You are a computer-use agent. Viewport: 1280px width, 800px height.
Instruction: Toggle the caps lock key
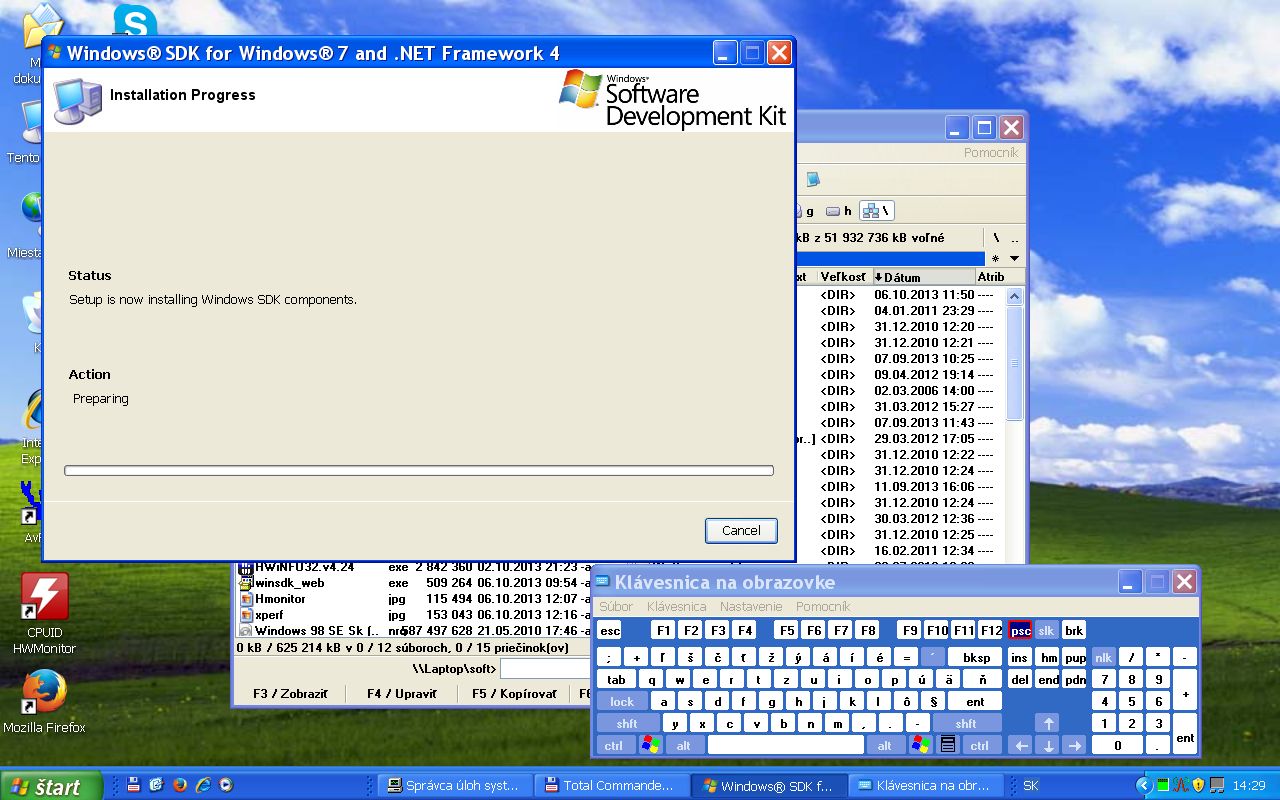(622, 701)
